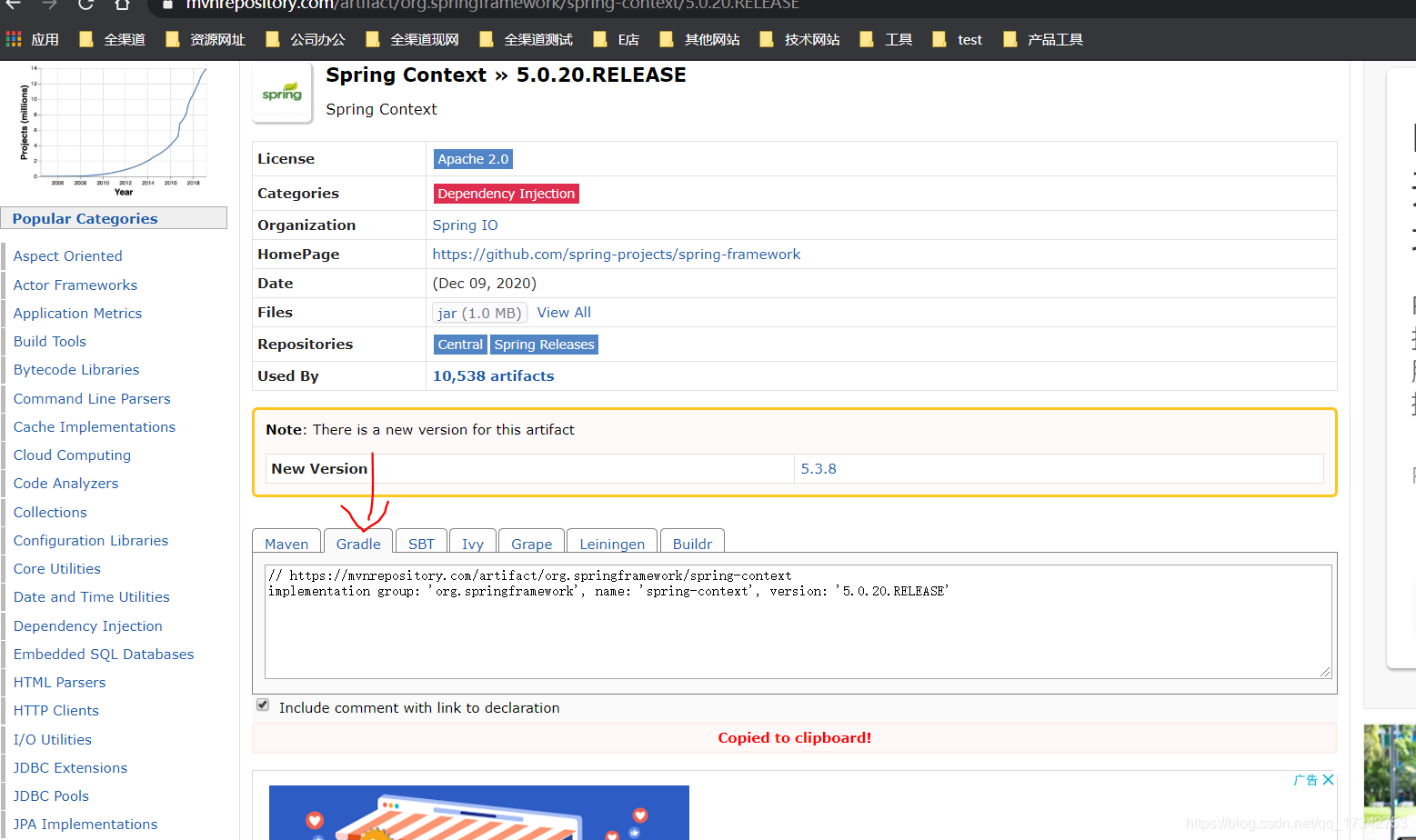Viewport: 1416px width, 840px height.
Task: Open the 技术网站 bookmark folder
Action: tap(799, 39)
